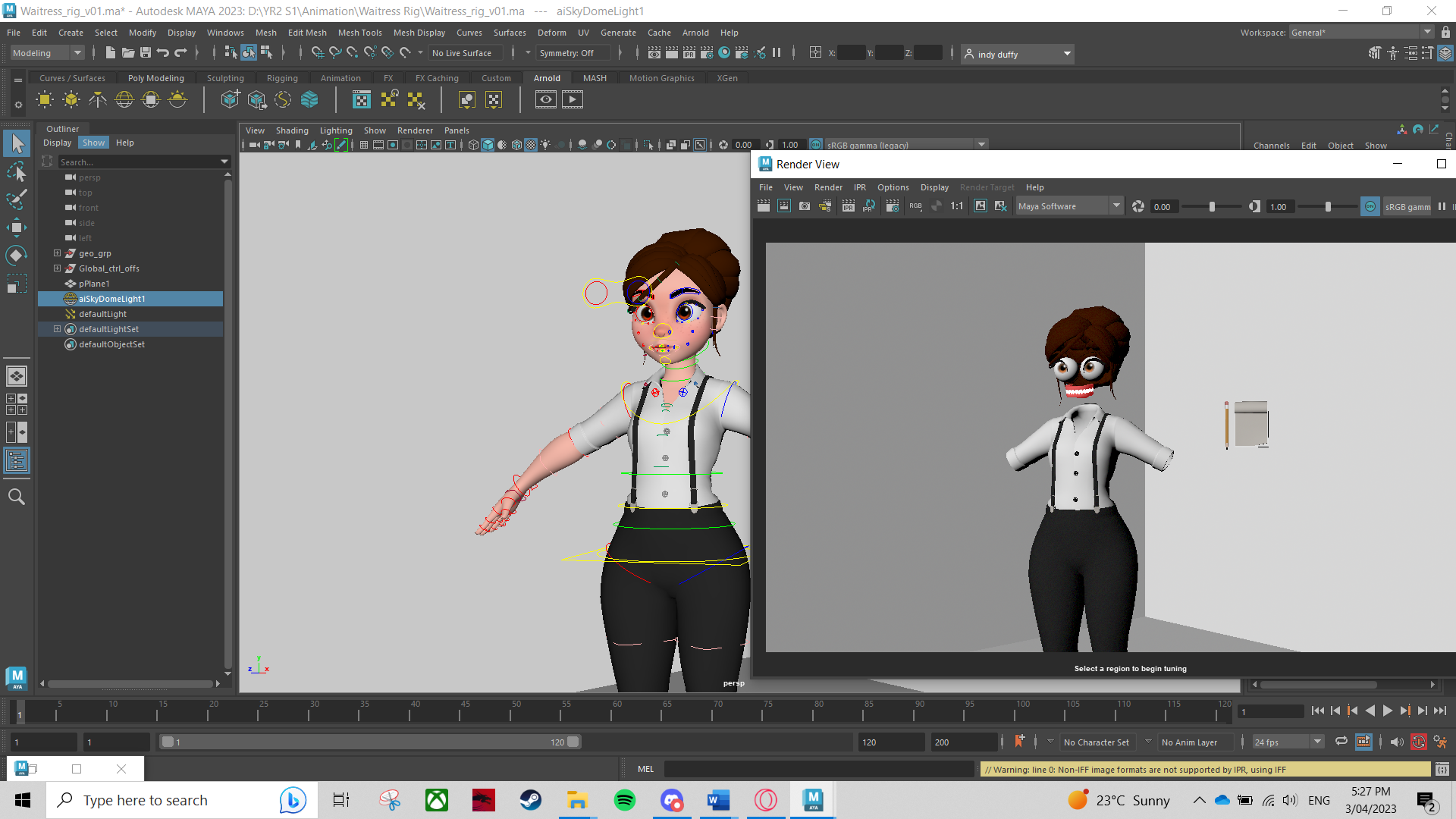This screenshot has width=1456, height=819.
Task: Open the Render Settings icon in Render View
Action: coord(893,206)
